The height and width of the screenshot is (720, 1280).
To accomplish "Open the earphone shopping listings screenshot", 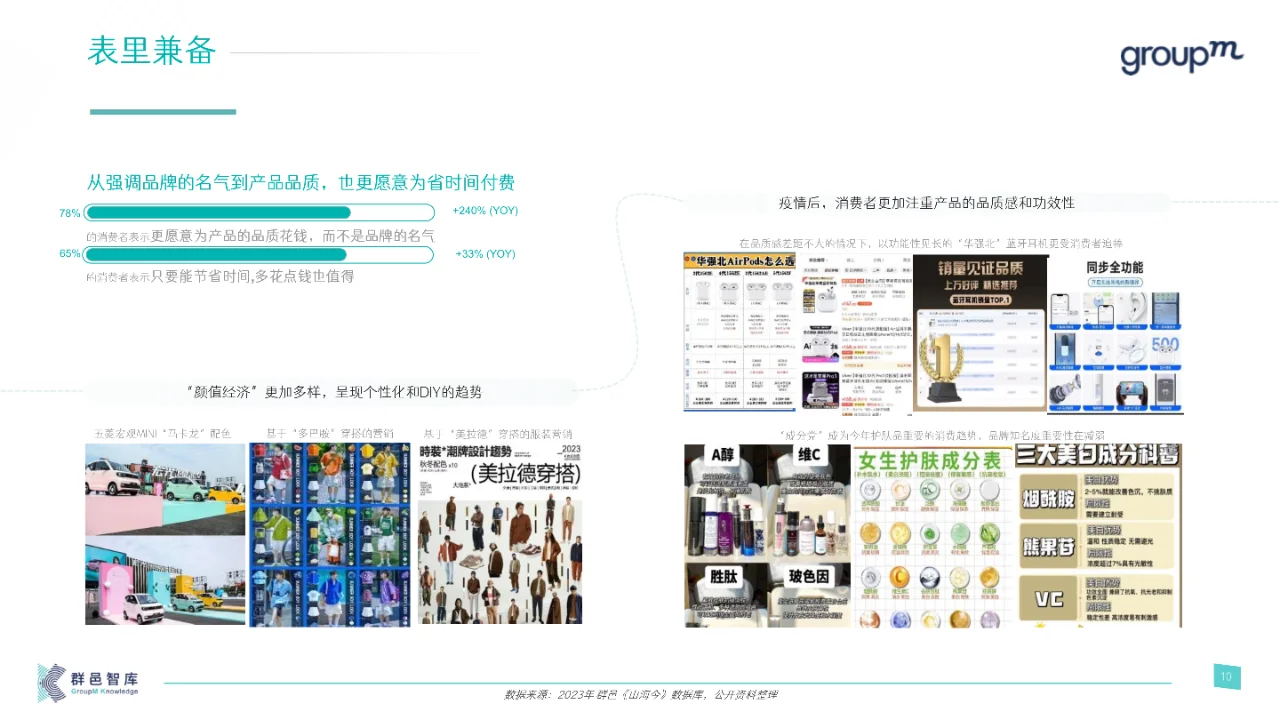I will [855, 332].
